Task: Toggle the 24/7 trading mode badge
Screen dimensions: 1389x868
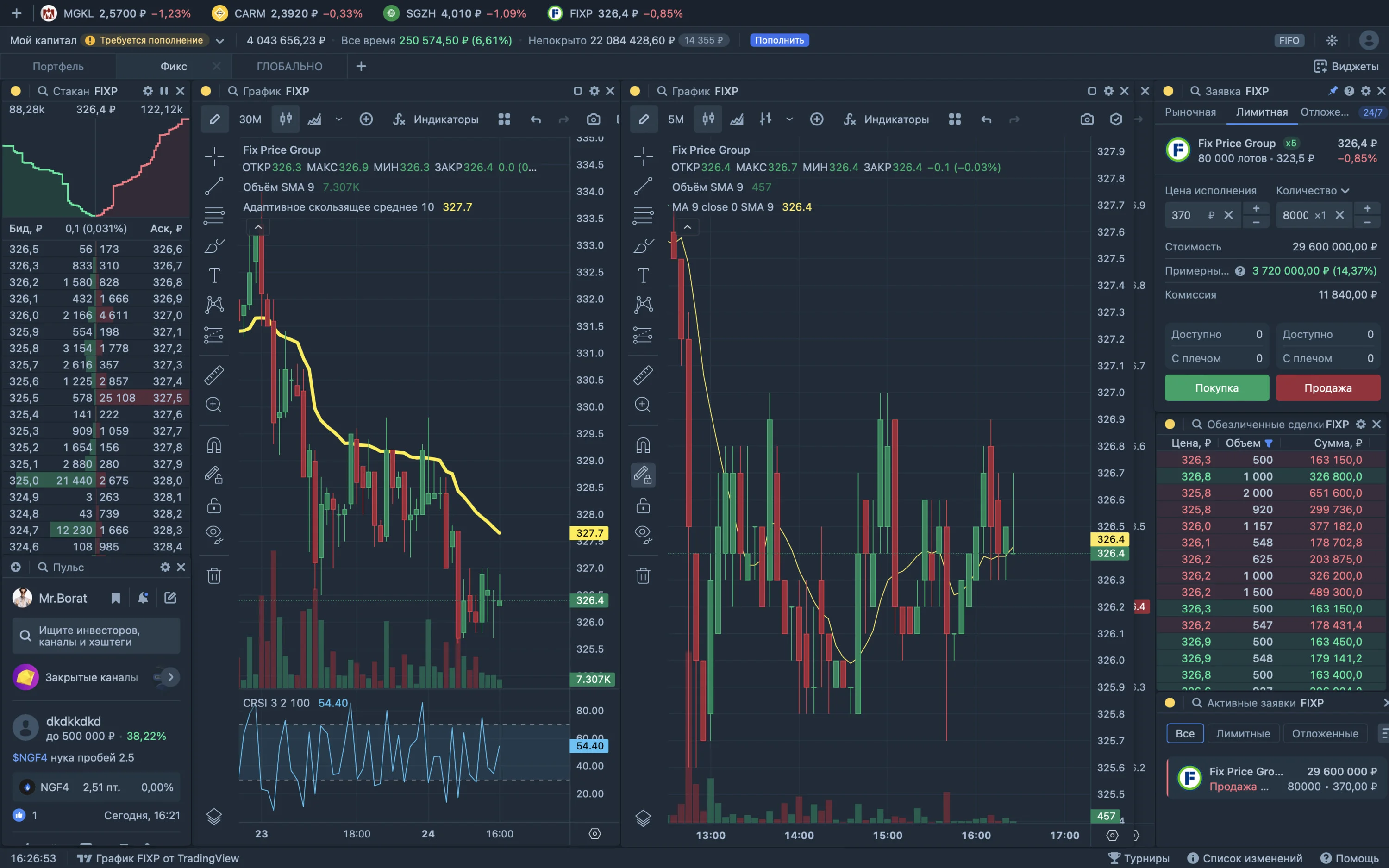Action: point(1372,112)
